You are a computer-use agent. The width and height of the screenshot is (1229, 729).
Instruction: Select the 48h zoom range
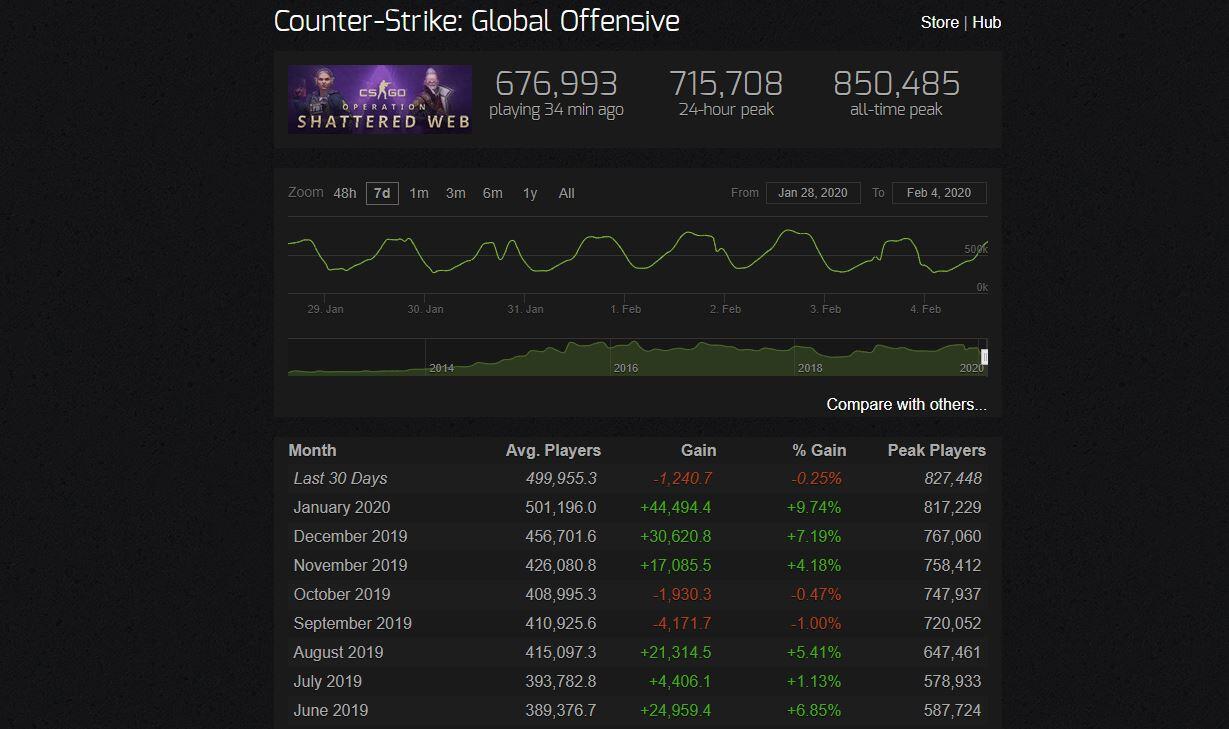tap(345, 193)
